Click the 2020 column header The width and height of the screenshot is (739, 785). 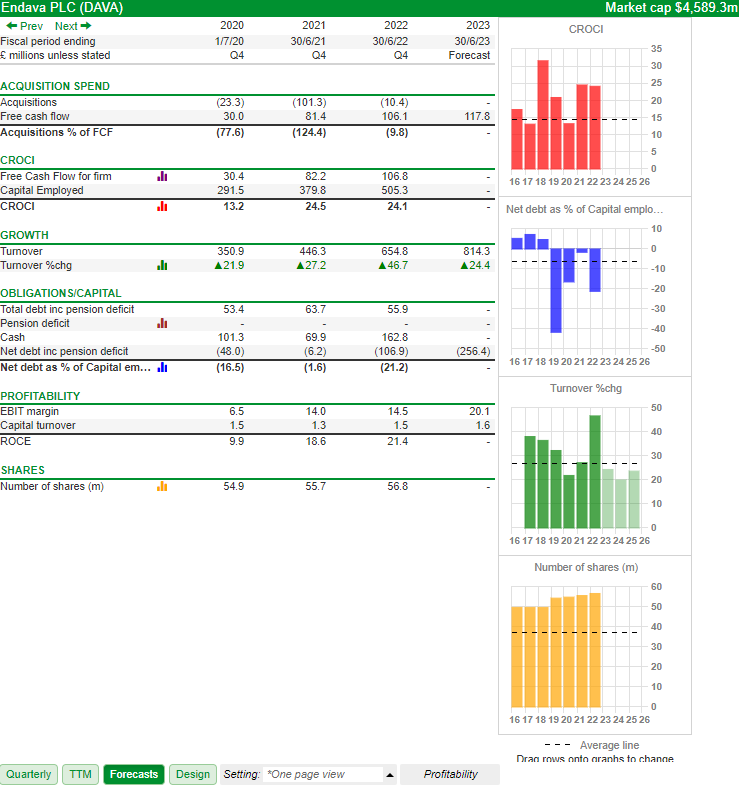[x=232, y=26]
